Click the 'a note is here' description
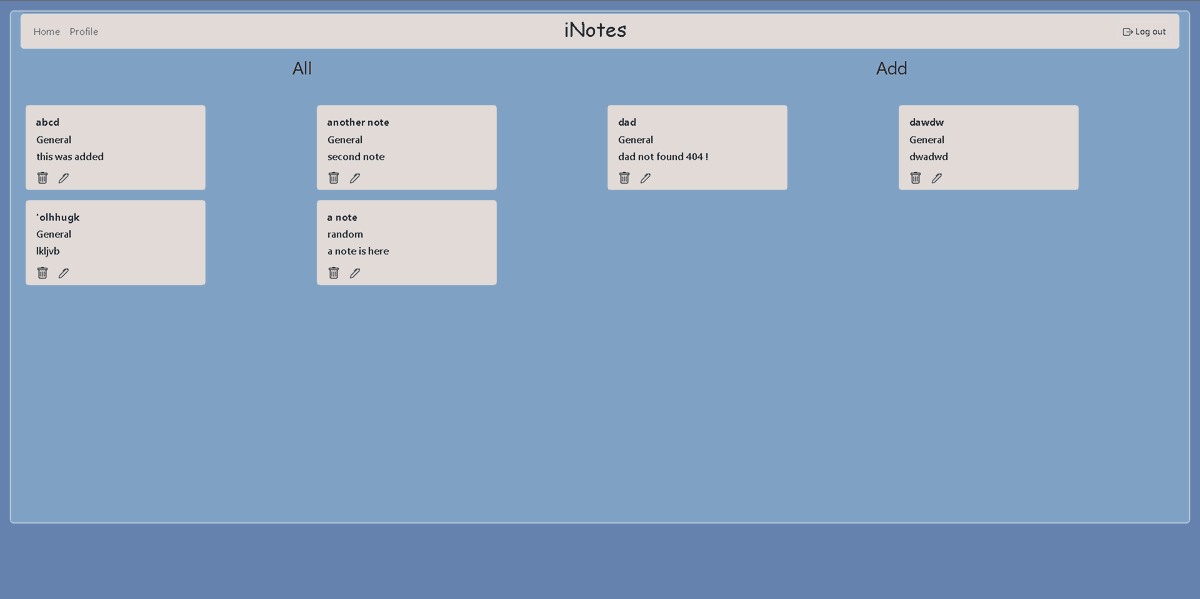Viewport: 1200px width, 599px height. (358, 251)
